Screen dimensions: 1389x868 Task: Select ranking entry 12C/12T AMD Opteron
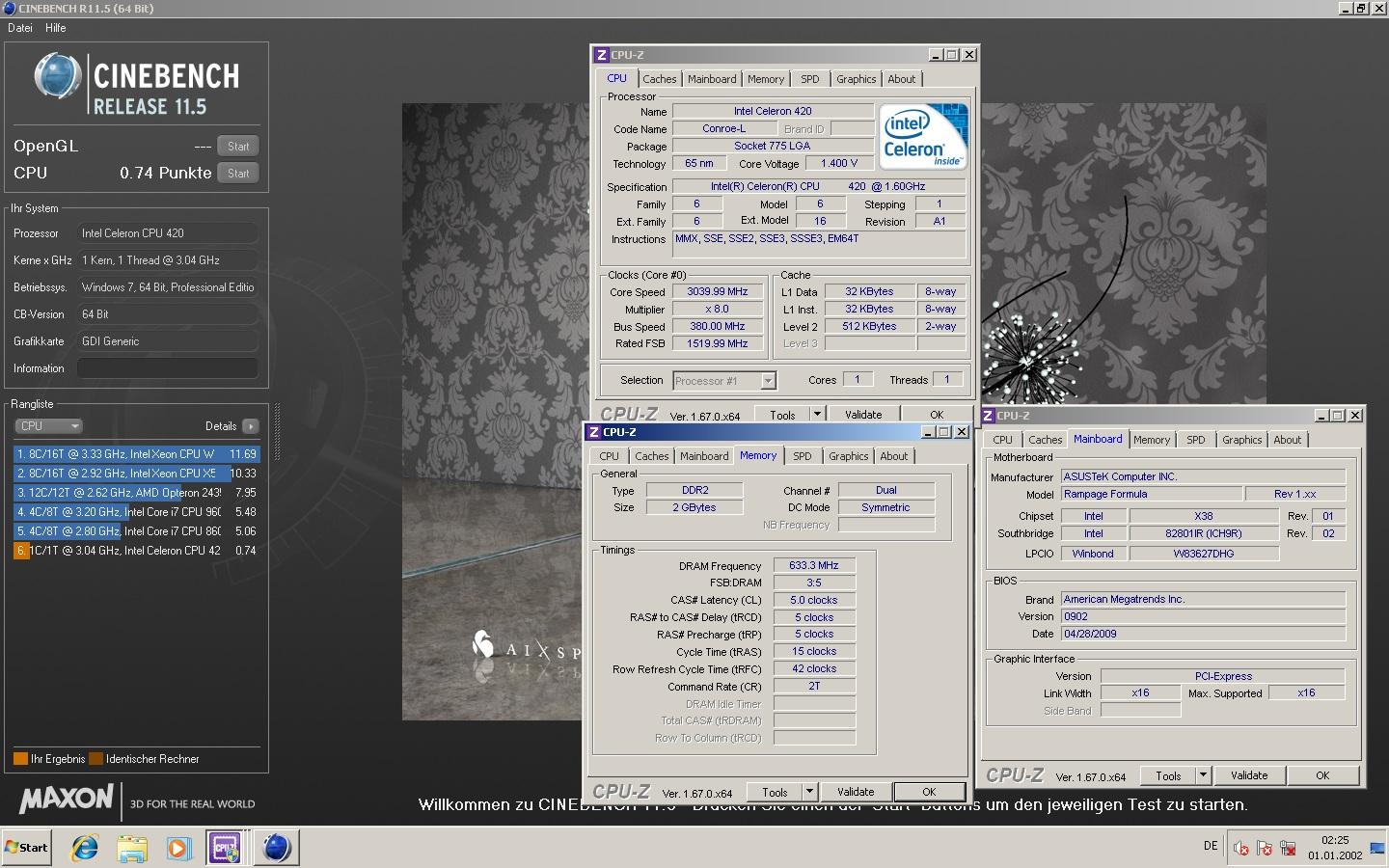(x=136, y=493)
